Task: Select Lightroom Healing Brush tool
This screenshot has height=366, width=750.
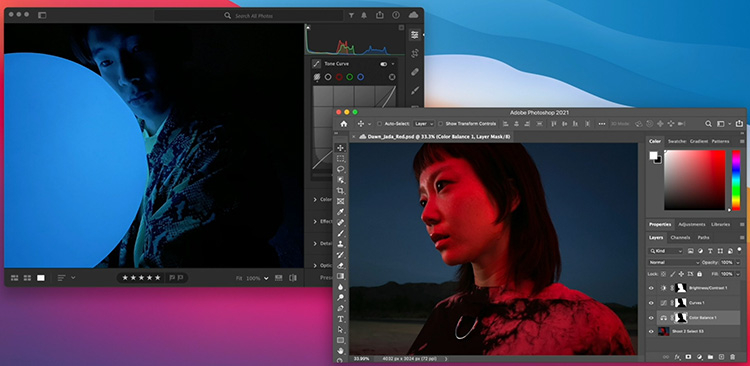Action: coord(414,72)
